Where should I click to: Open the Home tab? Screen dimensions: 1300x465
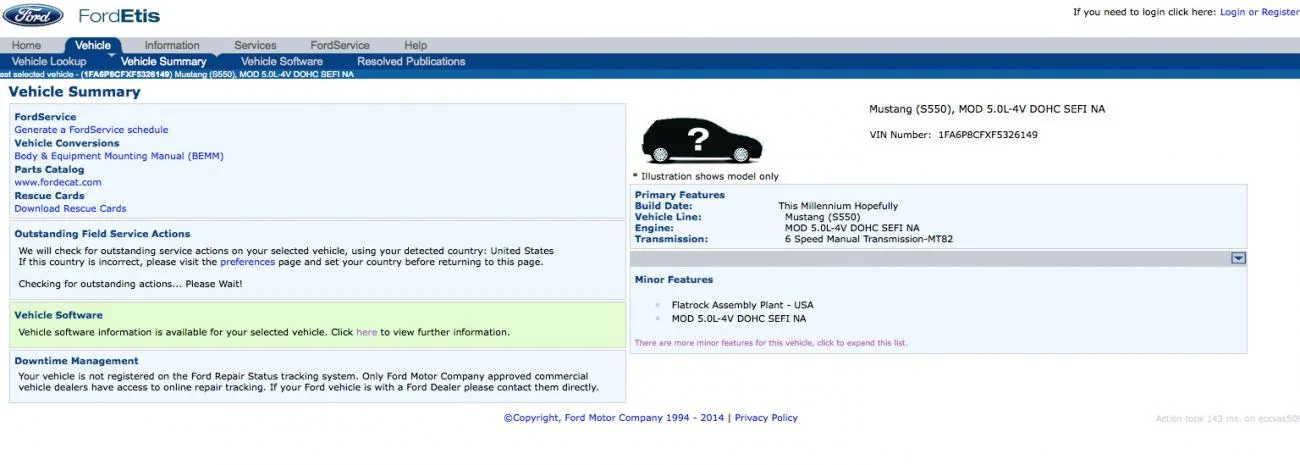(x=26, y=45)
